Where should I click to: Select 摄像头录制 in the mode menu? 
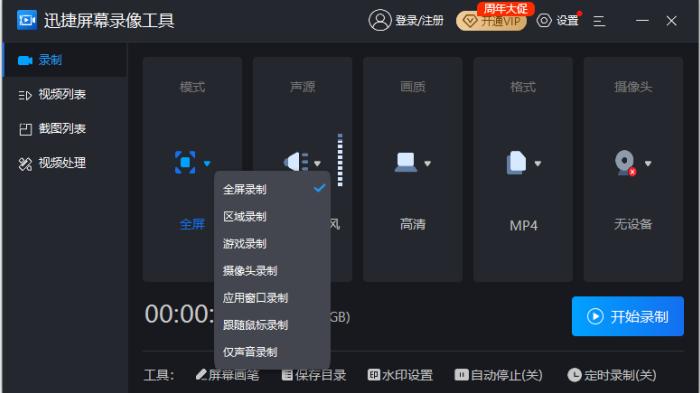272,271
